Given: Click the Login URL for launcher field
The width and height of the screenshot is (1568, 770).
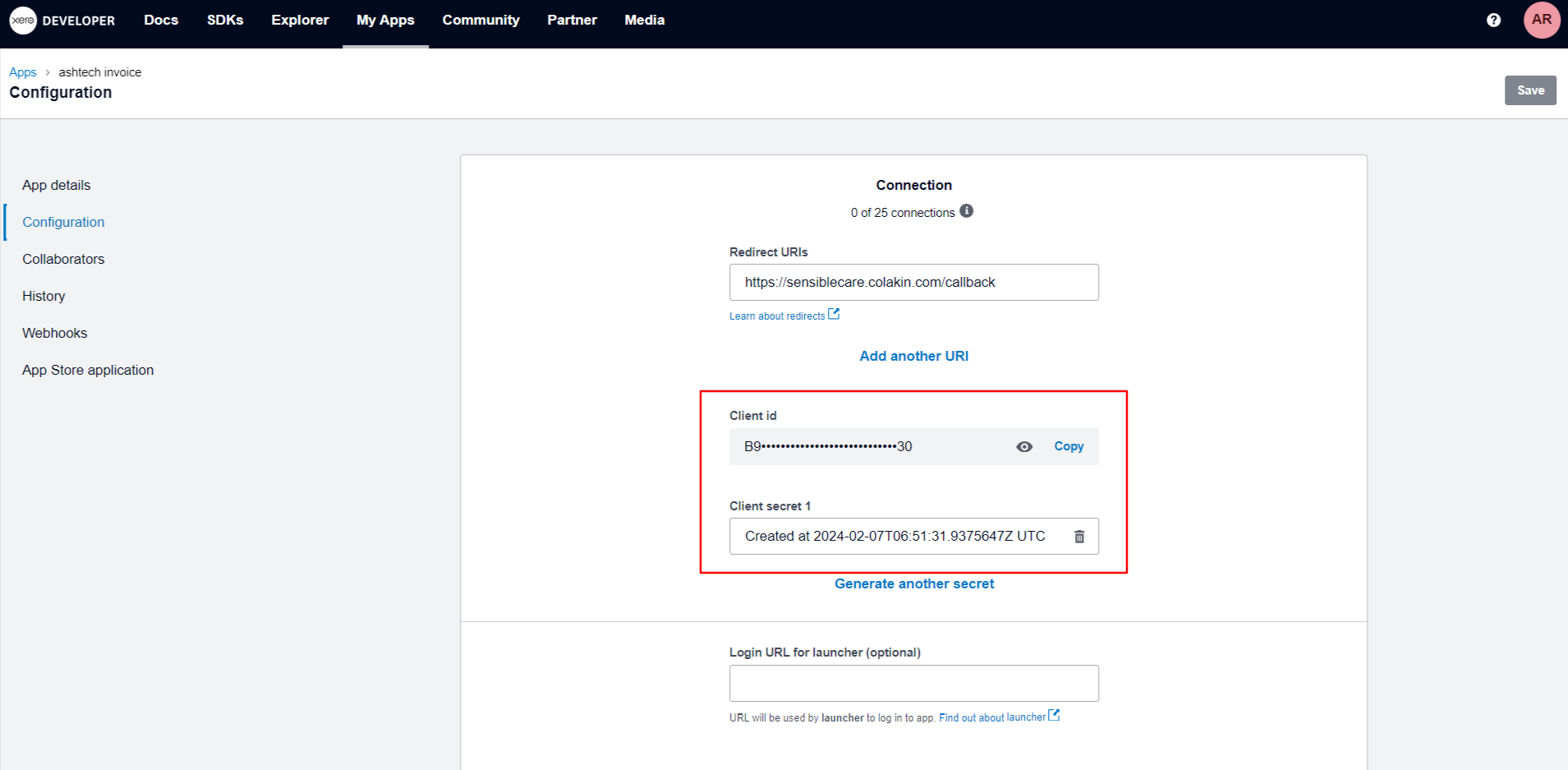Looking at the screenshot, I should tap(913, 684).
